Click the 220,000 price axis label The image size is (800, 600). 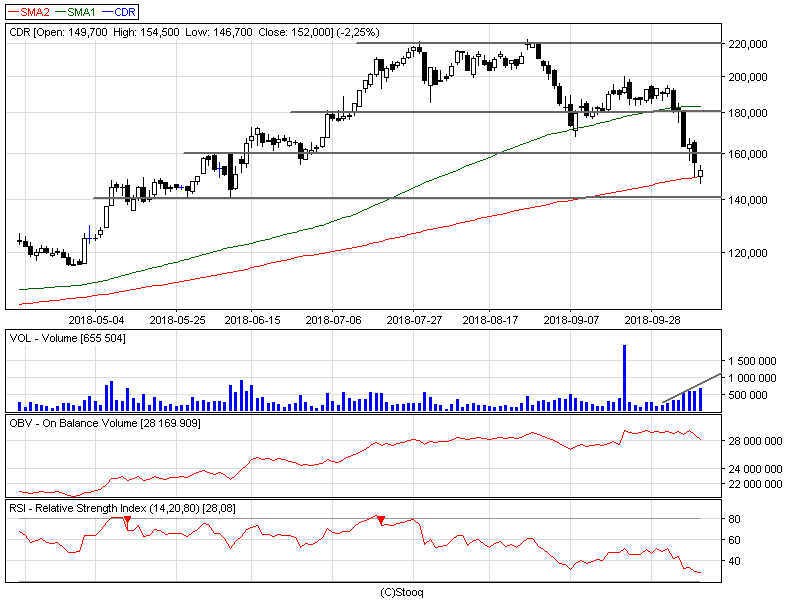click(747, 44)
